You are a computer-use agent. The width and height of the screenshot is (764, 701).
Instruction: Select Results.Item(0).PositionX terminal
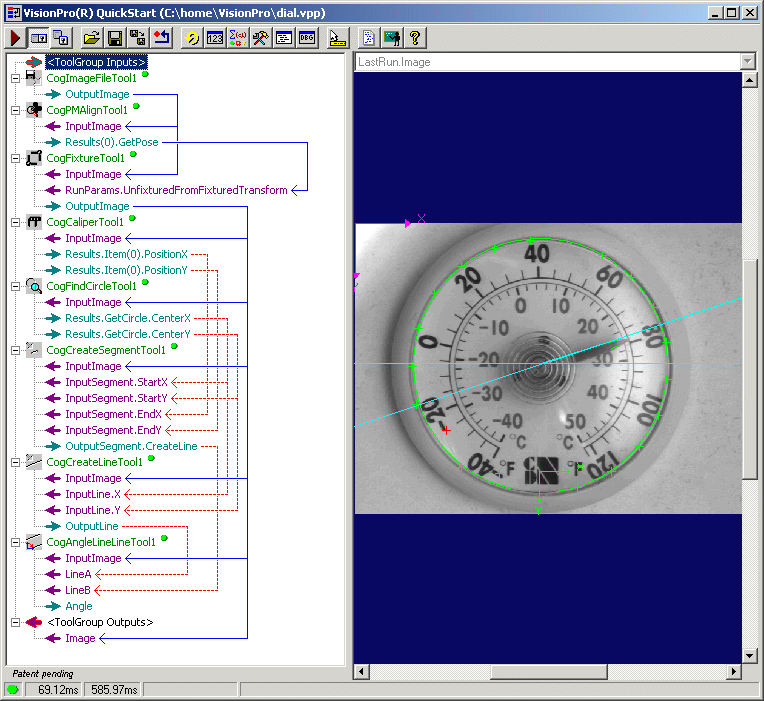click(126, 254)
